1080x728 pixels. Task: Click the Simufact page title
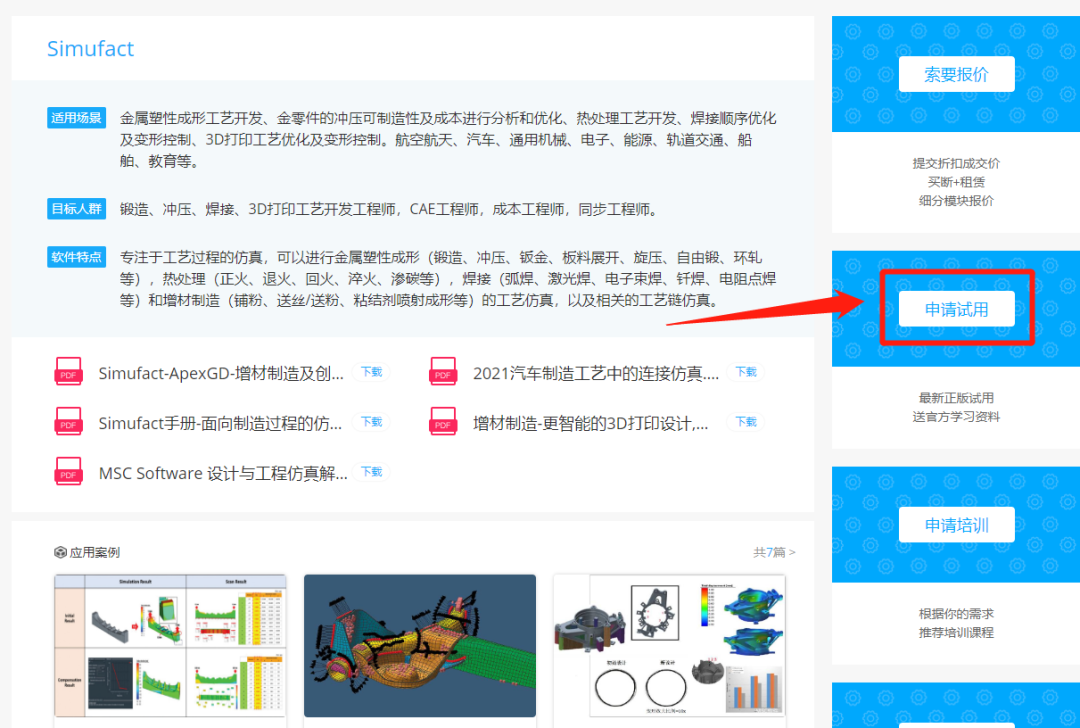(90, 48)
